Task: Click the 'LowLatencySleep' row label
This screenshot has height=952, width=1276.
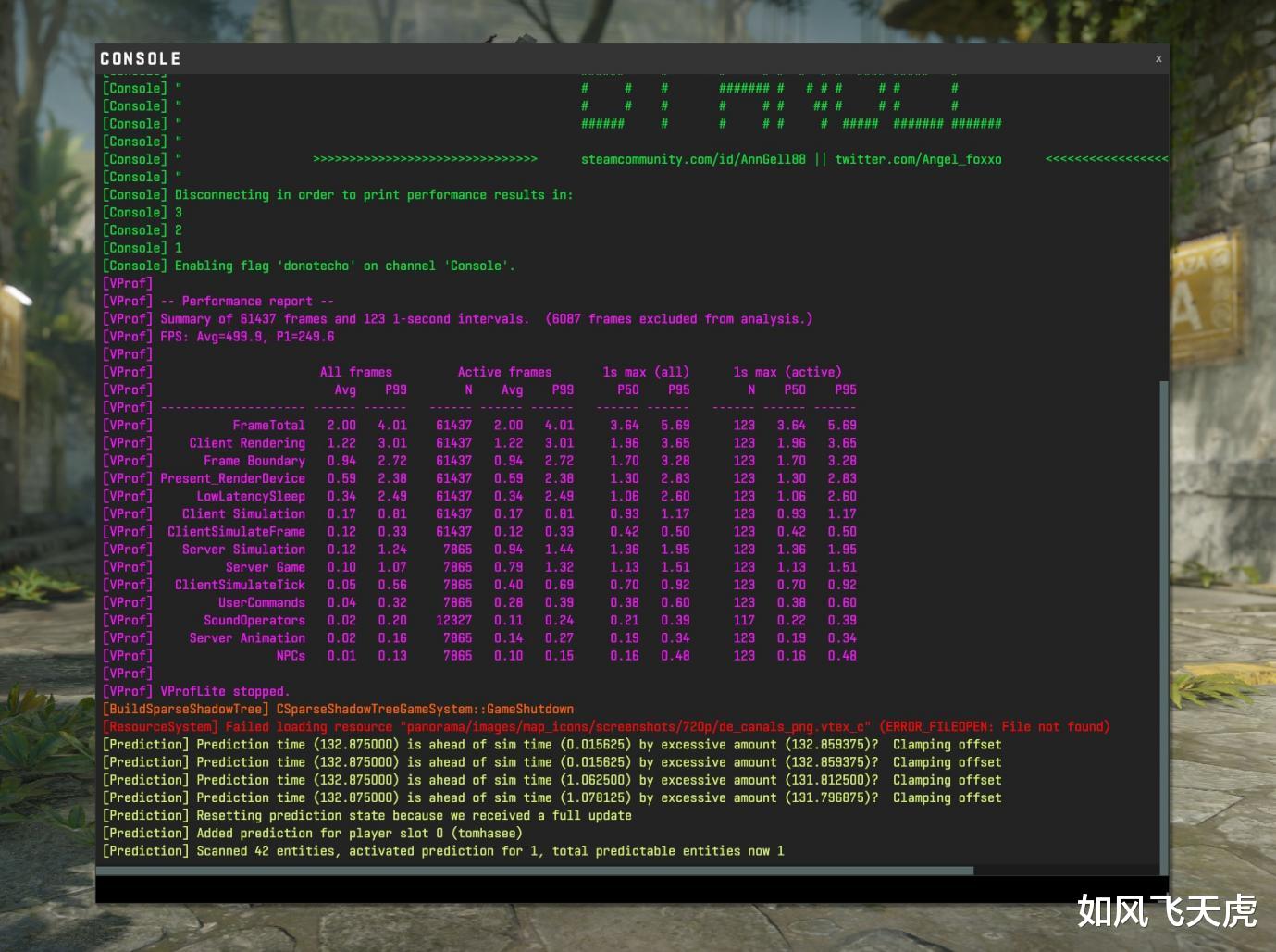Action: click(251, 497)
